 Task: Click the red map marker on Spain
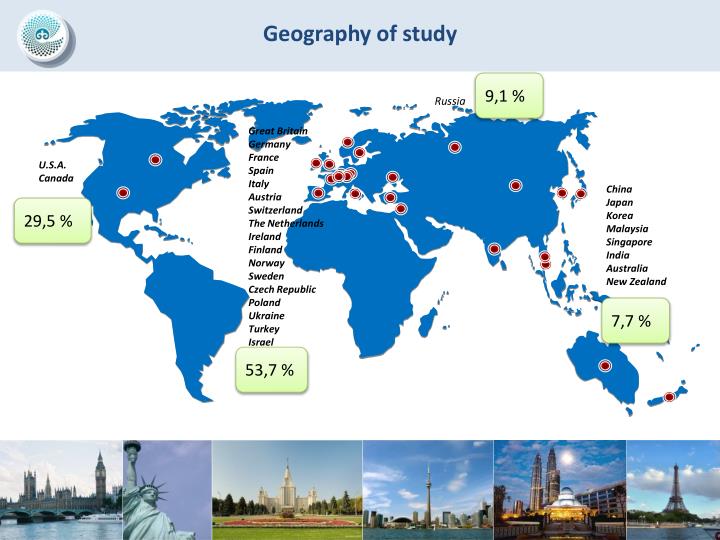click(318, 192)
